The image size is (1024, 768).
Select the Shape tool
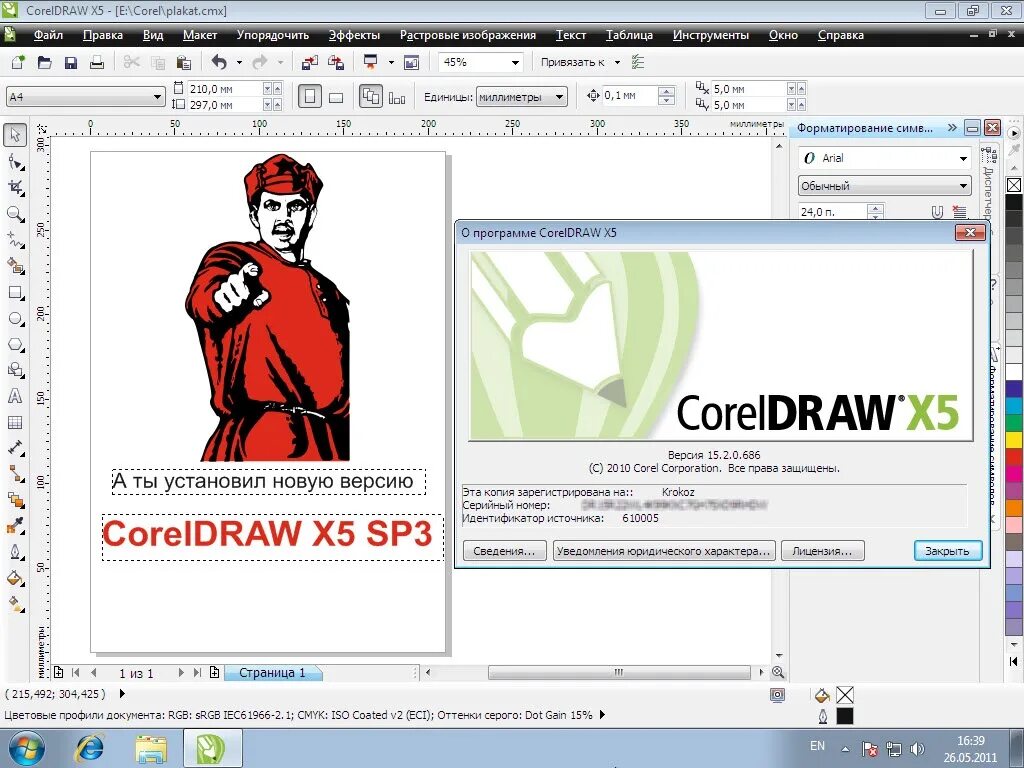pyautogui.click(x=14, y=160)
